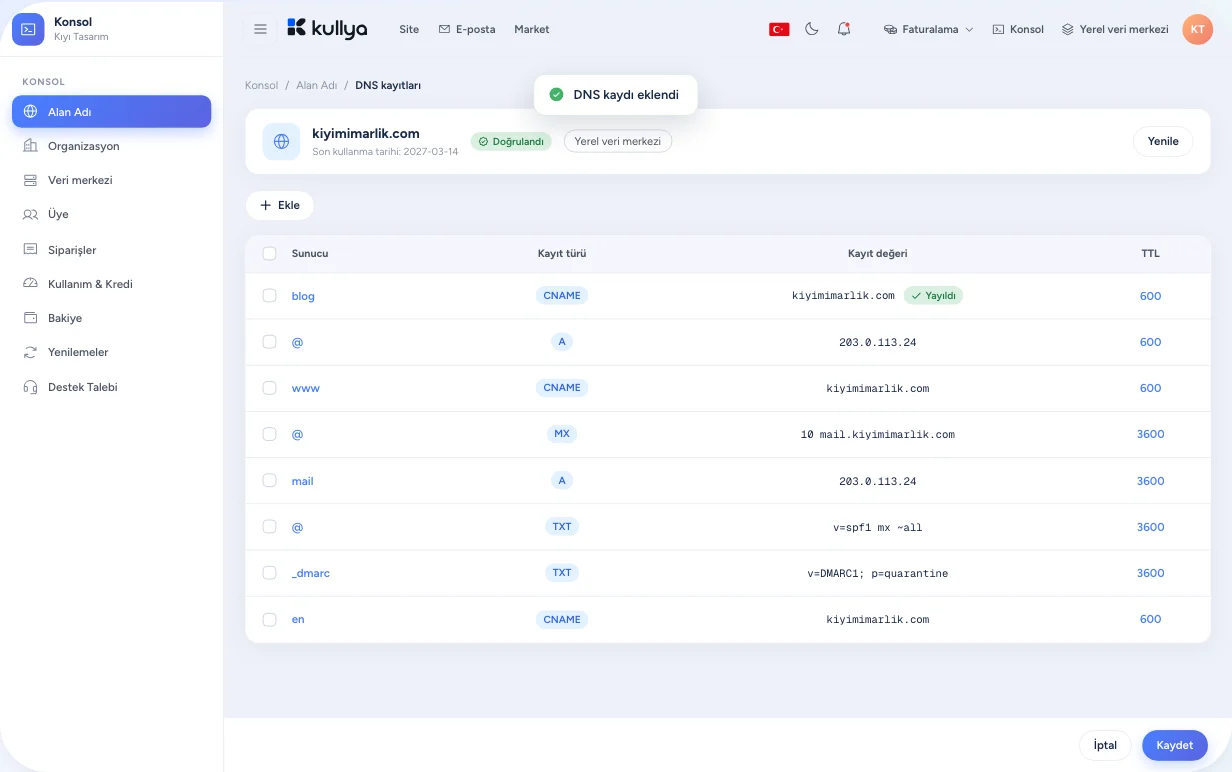This screenshot has width=1232, height=772.
Task: Click the Kaydet button
Action: tap(1175, 745)
